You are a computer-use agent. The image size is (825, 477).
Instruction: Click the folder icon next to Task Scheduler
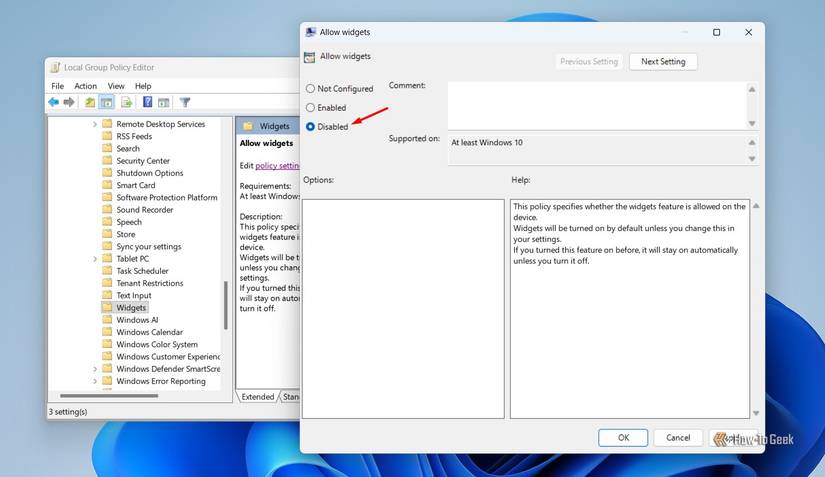point(107,270)
